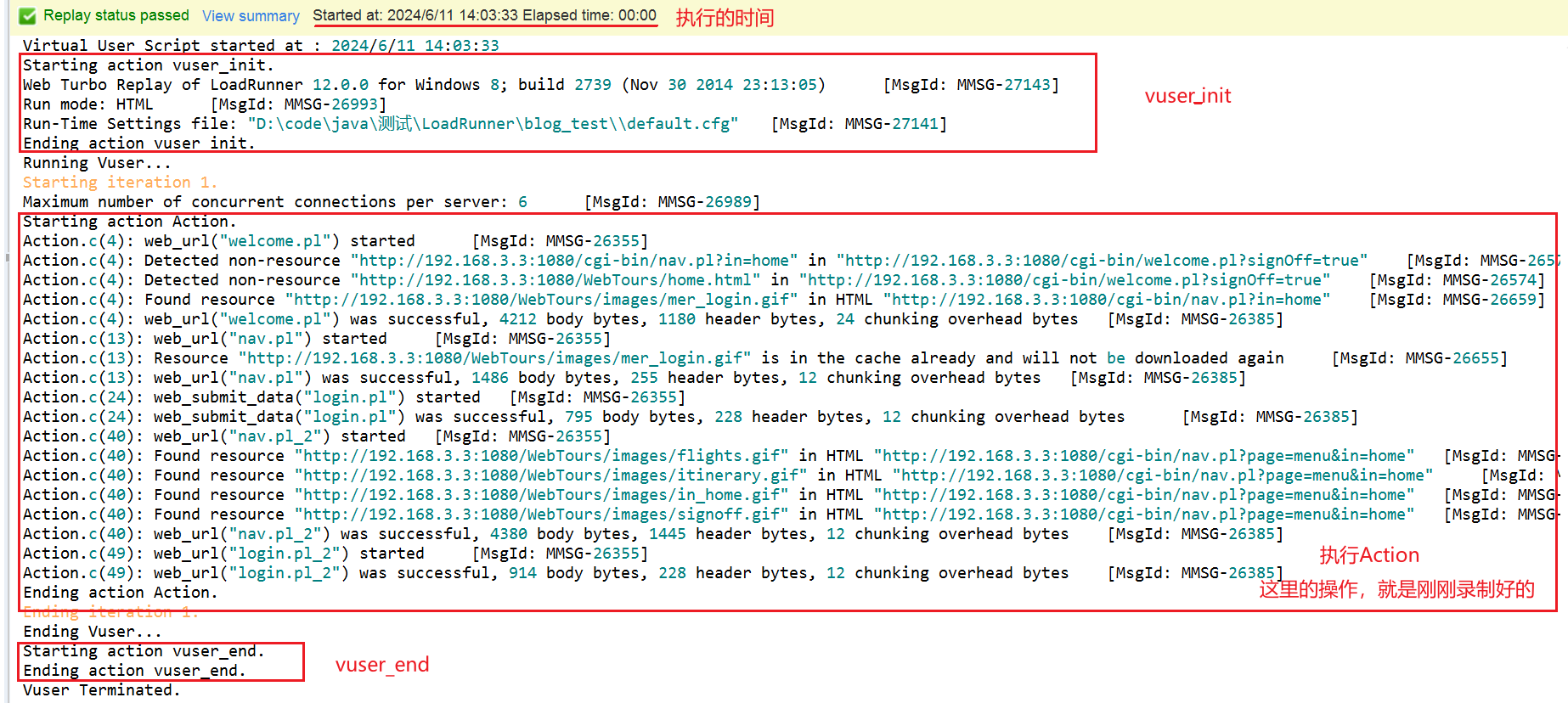Select the 'Starting action Action.' log line
Image resolution: width=1568 pixels, height=703 pixels.
(x=129, y=221)
